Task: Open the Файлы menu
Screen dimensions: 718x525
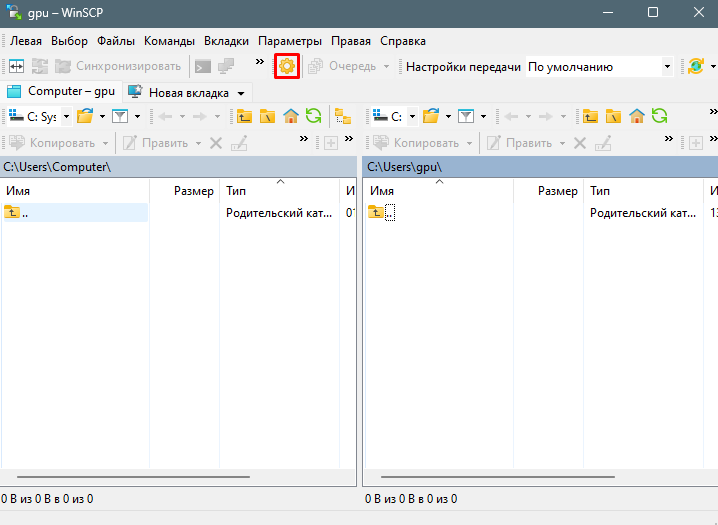Action: pyautogui.click(x=116, y=41)
